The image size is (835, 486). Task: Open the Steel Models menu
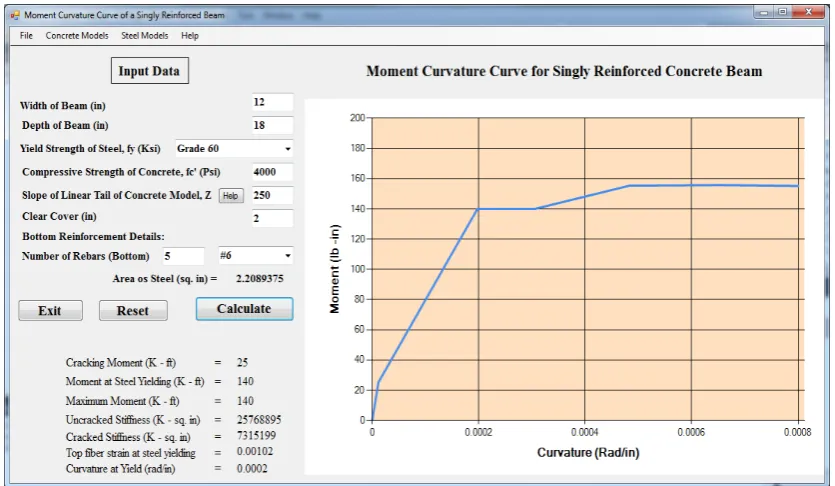point(144,36)
